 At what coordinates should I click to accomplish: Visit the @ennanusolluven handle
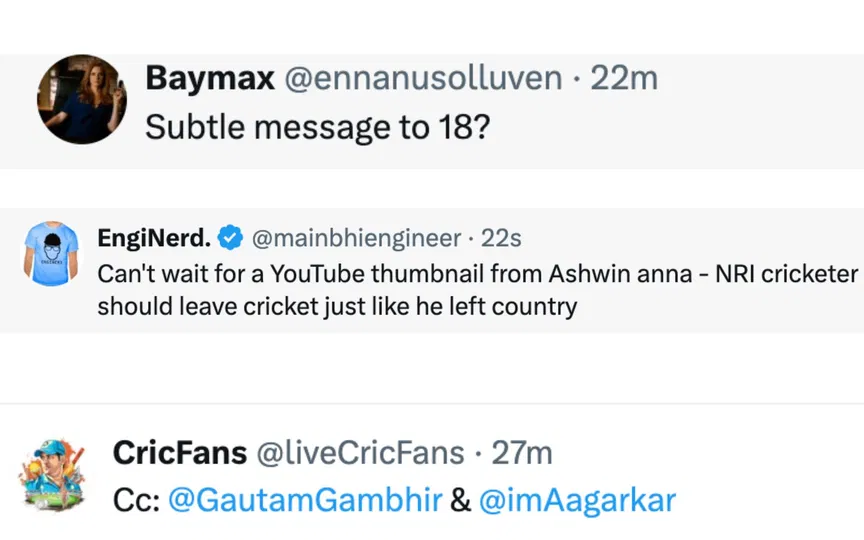423,79
